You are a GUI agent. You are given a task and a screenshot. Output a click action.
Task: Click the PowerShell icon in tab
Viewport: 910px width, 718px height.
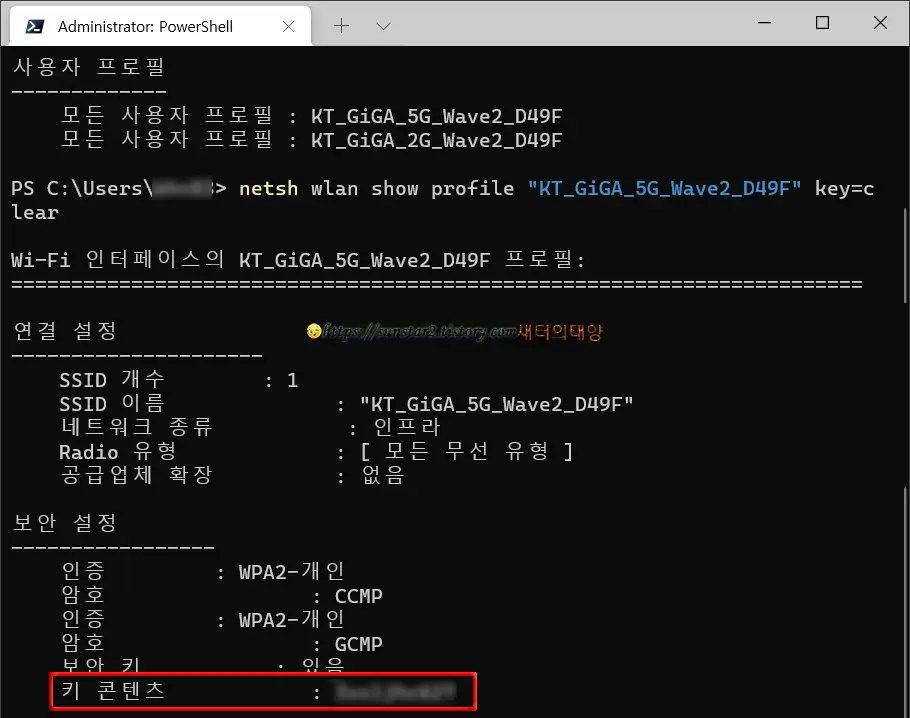coord(35,27)
